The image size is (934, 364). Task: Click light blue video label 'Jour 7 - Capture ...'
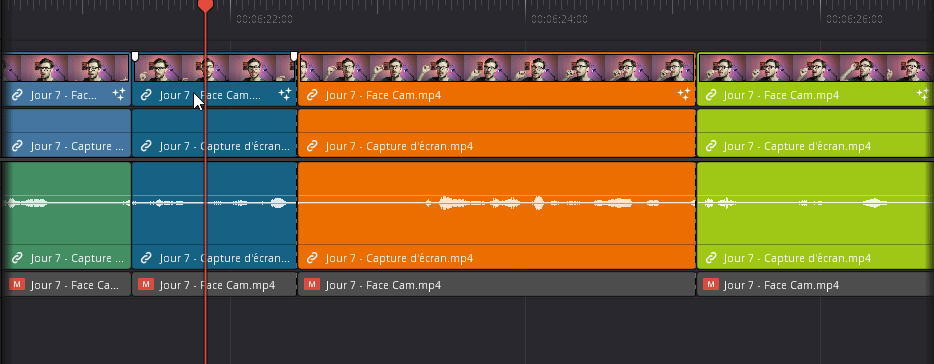[x=77, y=146]
